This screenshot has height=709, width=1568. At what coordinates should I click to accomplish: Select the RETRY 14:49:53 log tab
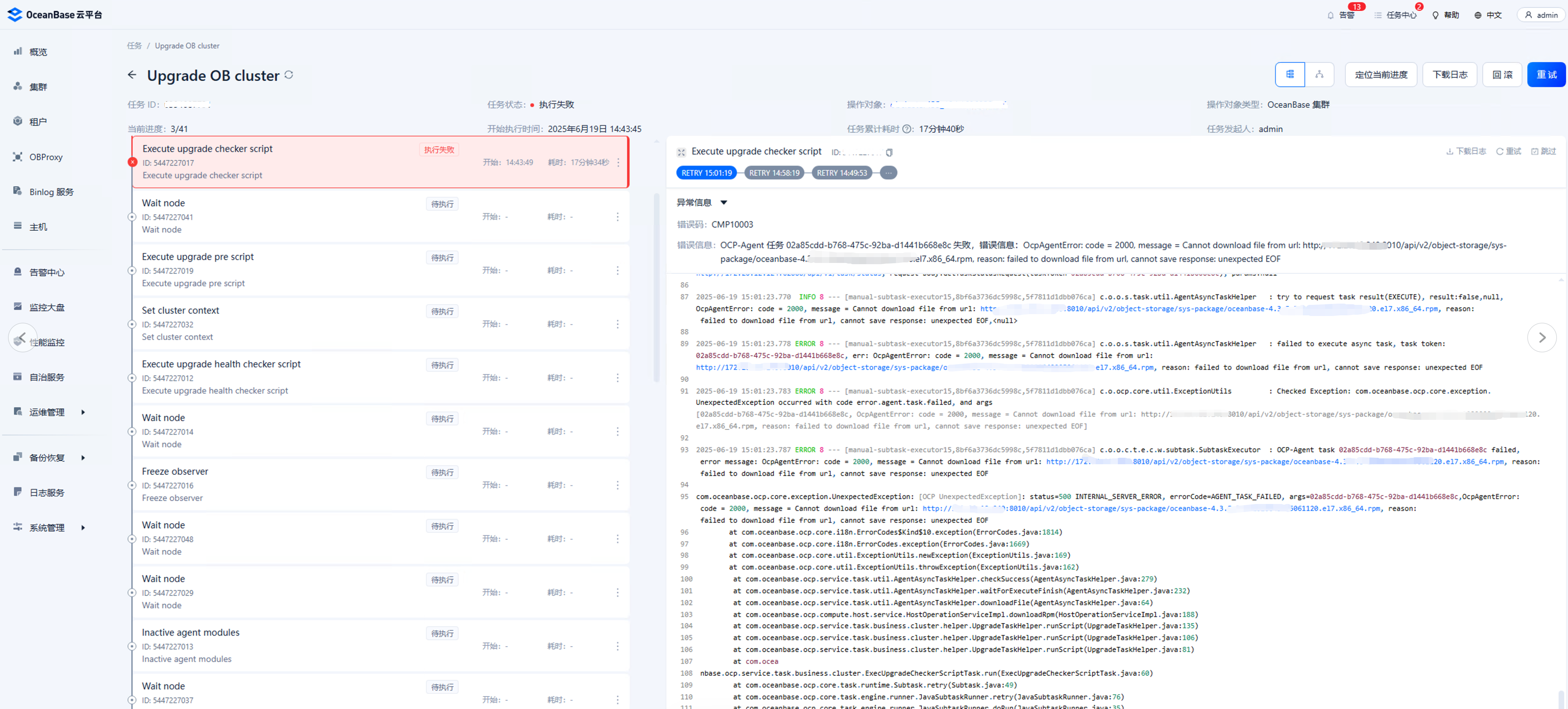tap(841, 173)
